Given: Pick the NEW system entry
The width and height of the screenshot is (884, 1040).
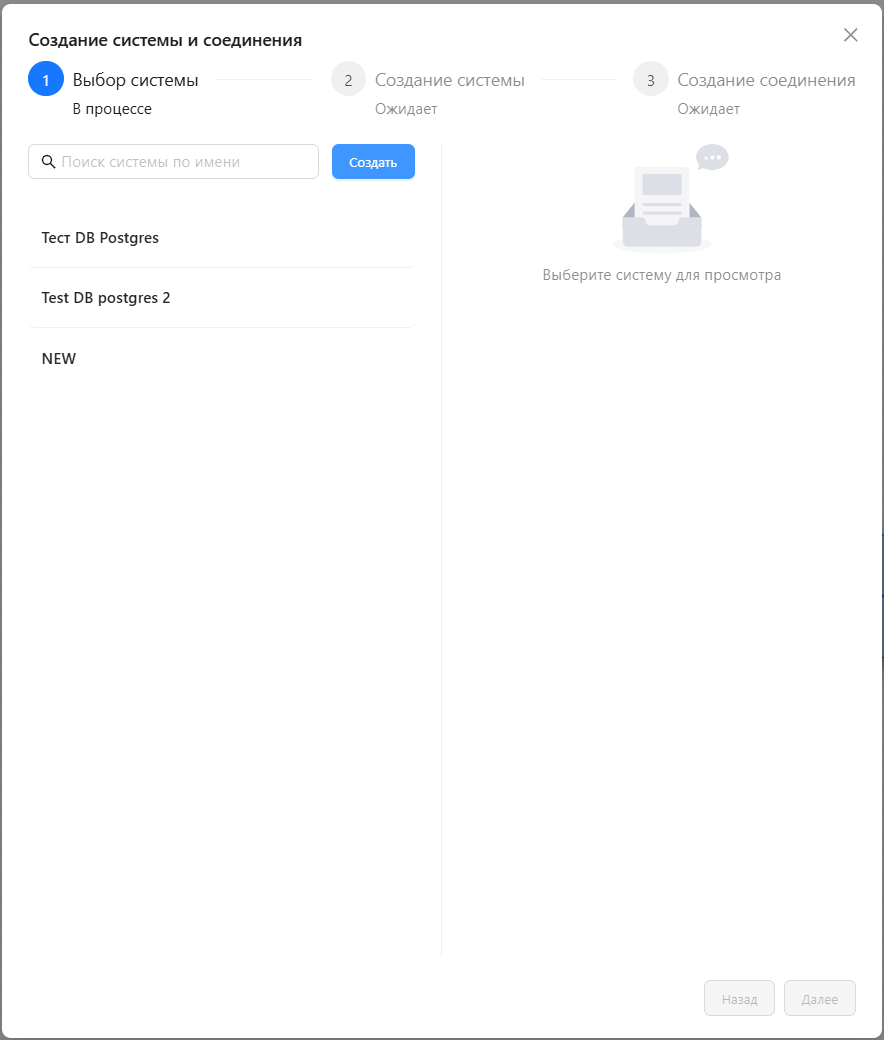Looking at the screenshot, I should [x=221, y=358].
